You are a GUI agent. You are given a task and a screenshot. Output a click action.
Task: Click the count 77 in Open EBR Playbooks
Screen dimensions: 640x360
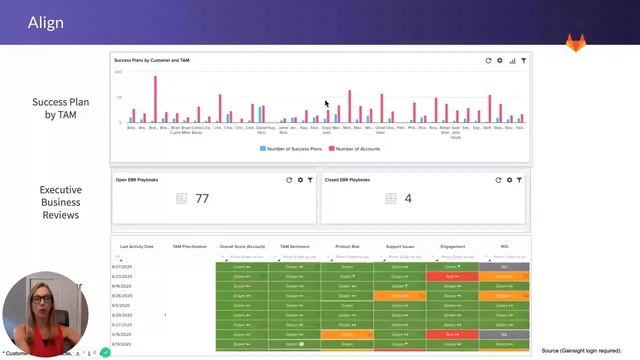point(202,199)
